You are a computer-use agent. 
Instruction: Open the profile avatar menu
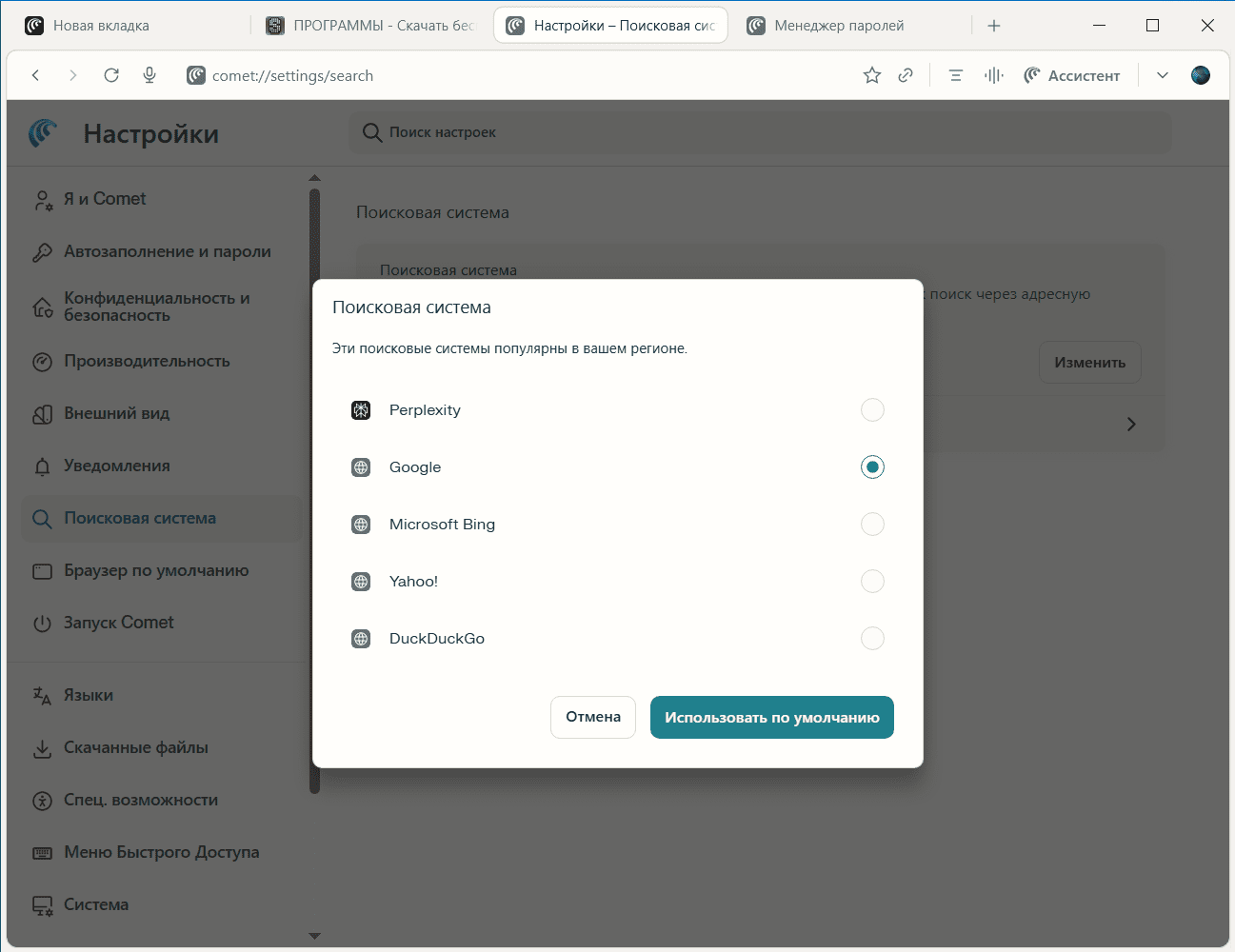[x=1201, y=75]
